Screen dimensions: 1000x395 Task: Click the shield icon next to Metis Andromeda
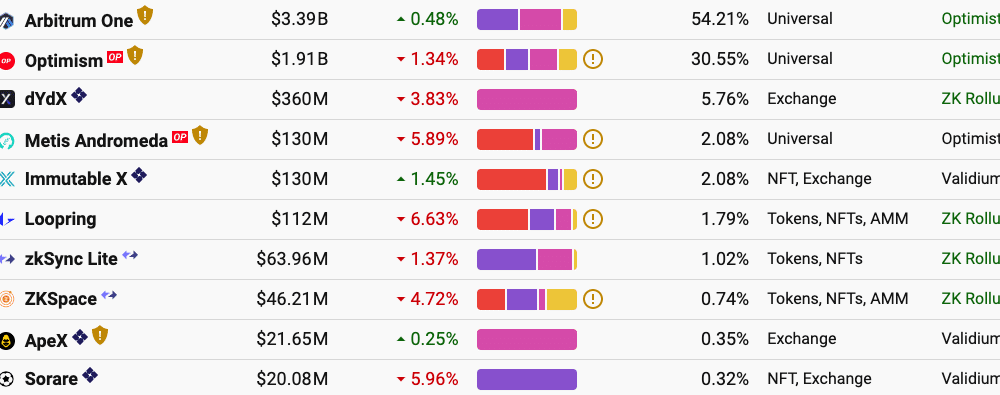tap(200, 135)
